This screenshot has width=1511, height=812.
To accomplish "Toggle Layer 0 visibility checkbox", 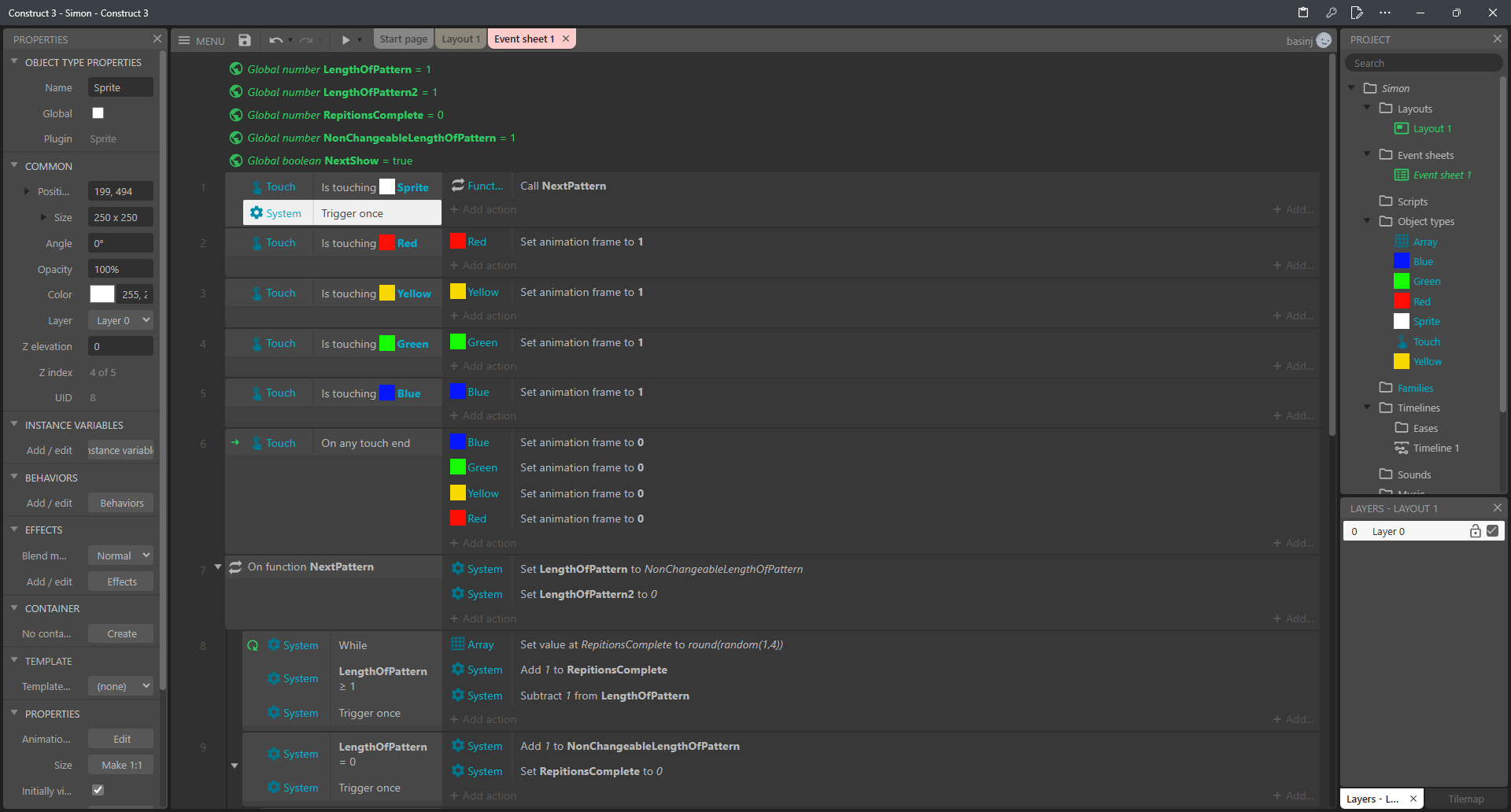I will click(1492, 530).
